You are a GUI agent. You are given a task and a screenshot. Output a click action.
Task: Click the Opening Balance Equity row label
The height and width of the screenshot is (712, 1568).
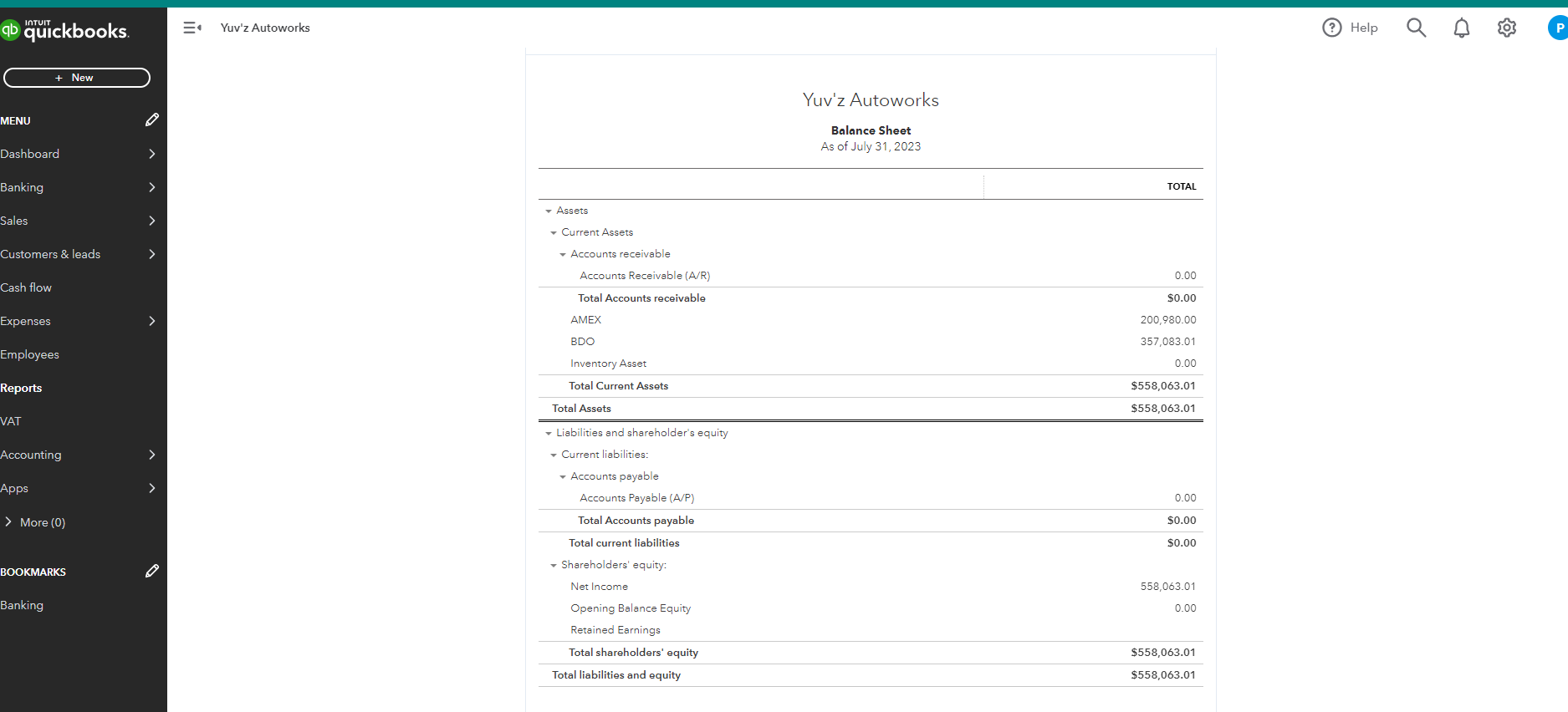631,608
